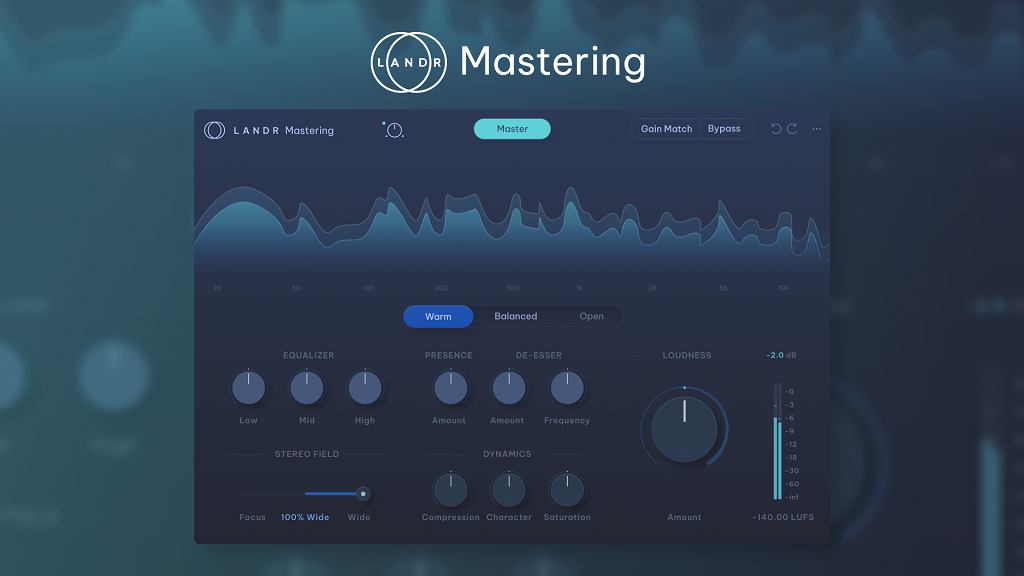Open the three-dot options menu
This screenshot has width=1024, height=576.
pyautogui.click(x=816, y=128)
